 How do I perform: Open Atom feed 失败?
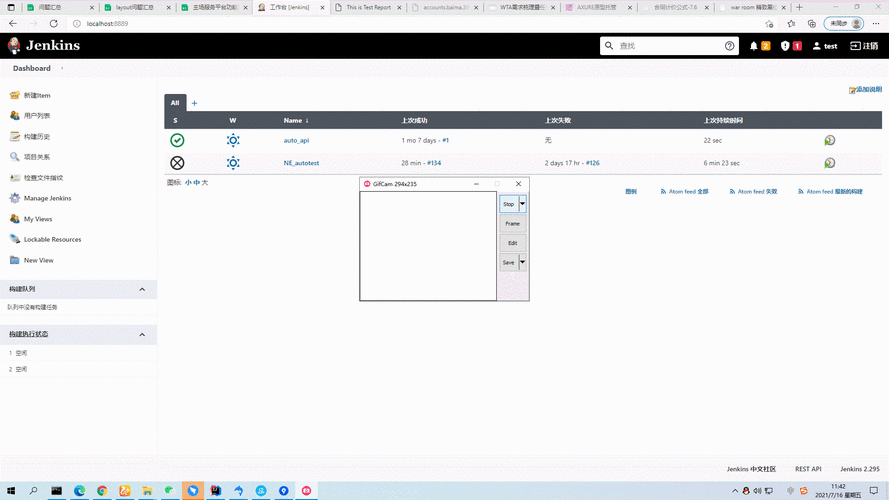tap(753, 192)
